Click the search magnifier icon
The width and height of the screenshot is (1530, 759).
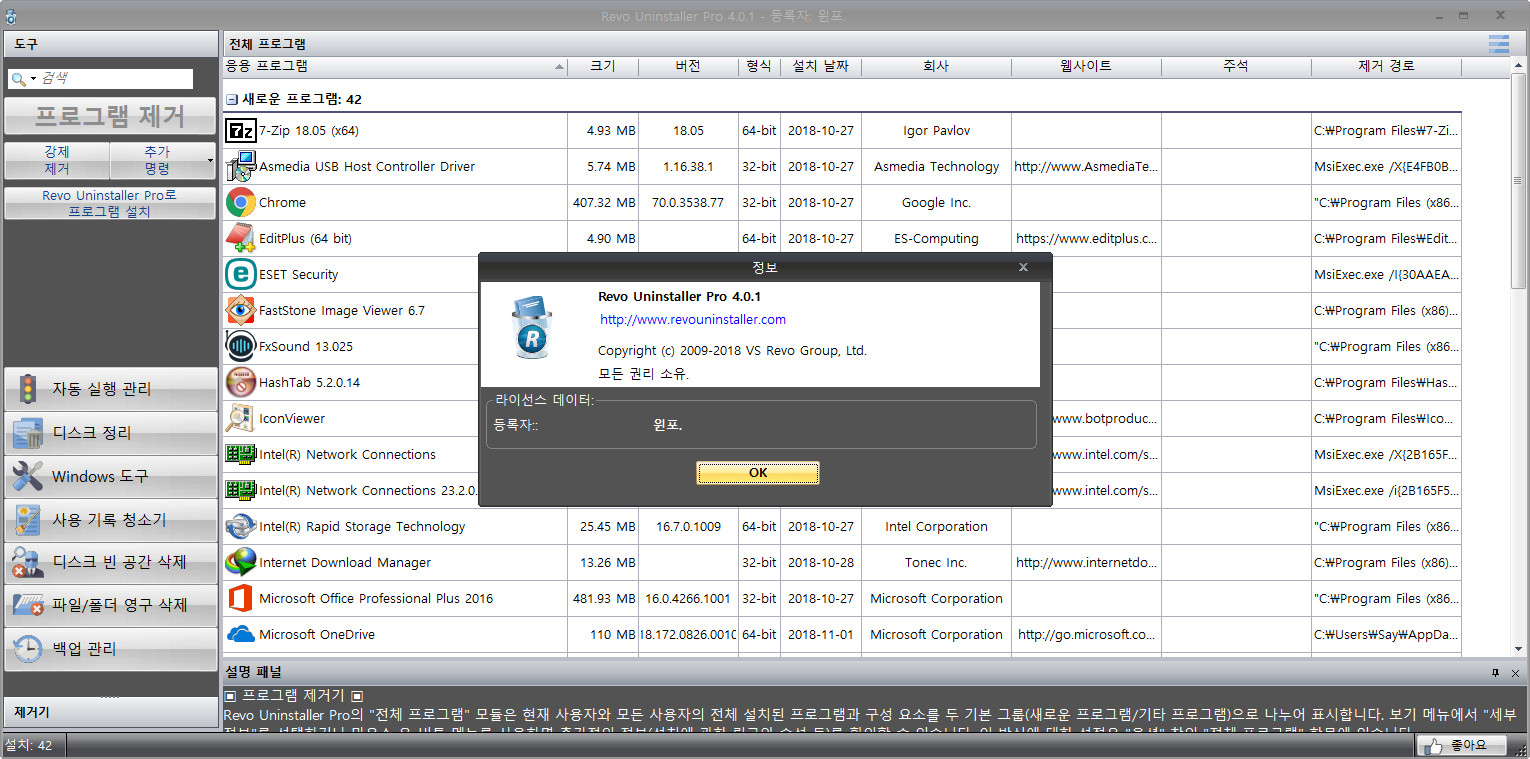(18, 79)
